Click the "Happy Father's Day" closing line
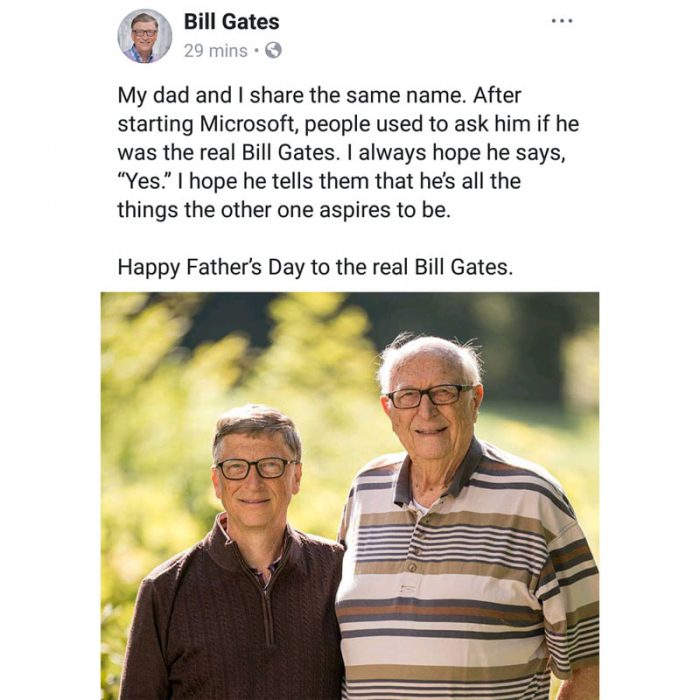 [315, 267]
